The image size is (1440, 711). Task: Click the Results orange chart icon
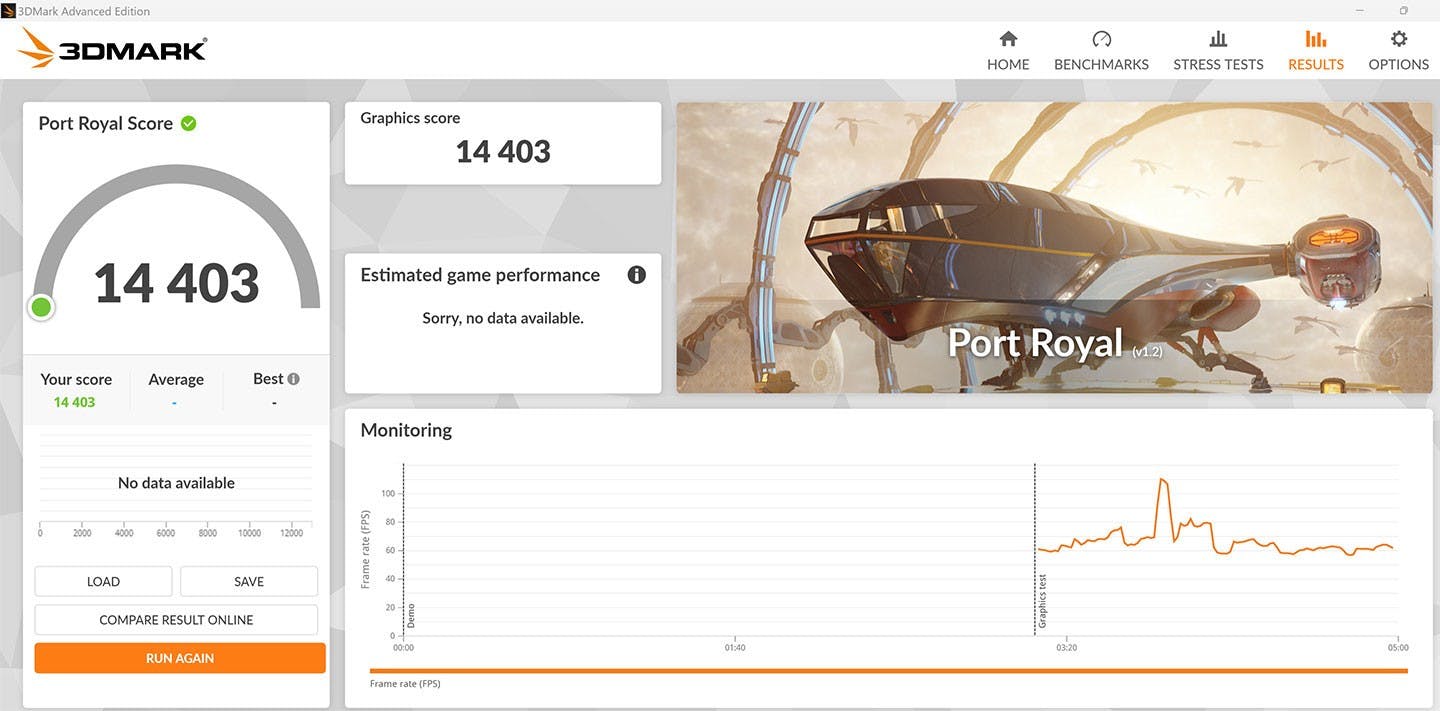click(x=1315, y=39)
